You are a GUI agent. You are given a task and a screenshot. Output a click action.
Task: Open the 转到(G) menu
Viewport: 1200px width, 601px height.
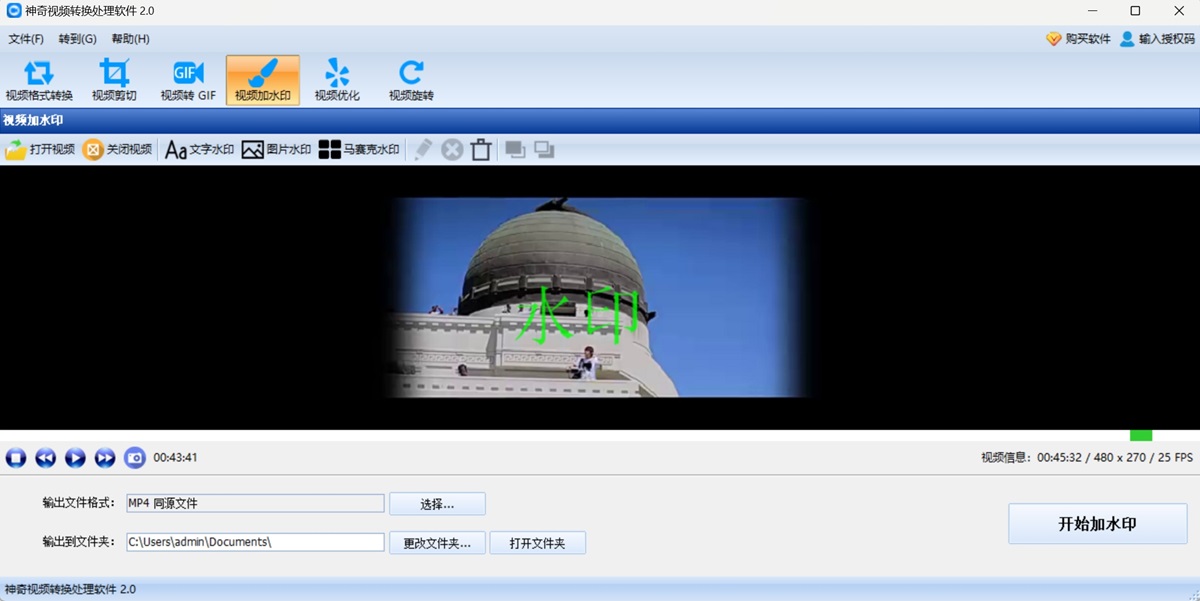pyautogui.click(x=78, y=39)
